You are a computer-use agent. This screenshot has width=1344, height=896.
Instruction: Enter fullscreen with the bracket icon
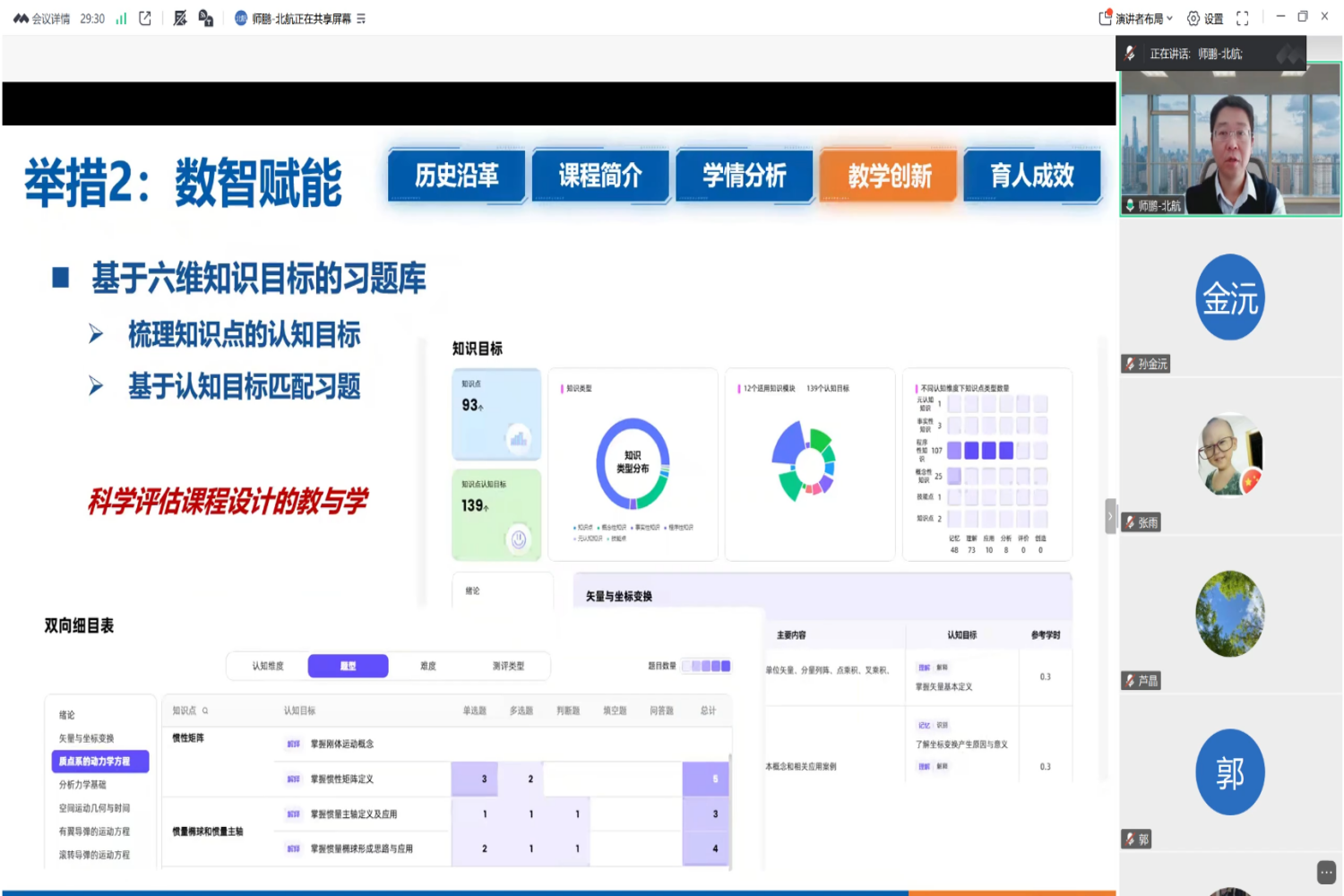click(x=1243, y=18)
